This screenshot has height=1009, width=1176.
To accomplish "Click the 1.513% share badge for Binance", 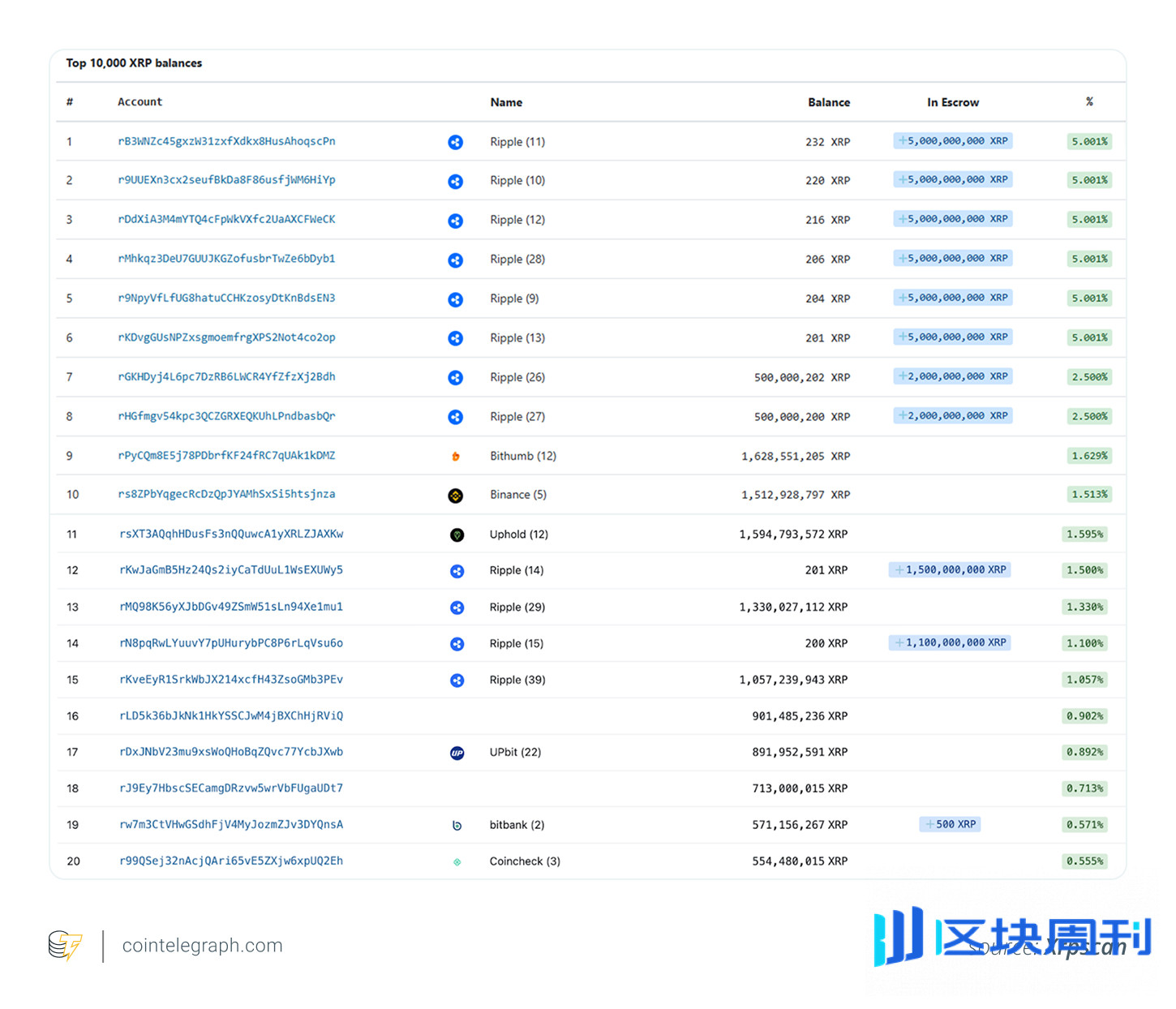I will pyautogui.click(x=1089, y=495).
